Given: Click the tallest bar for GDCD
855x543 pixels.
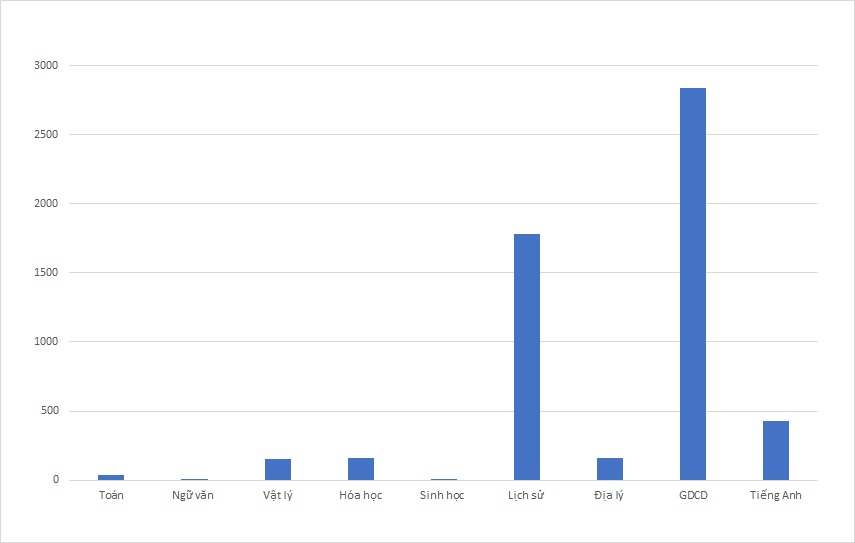Looking at the screenshot, I should (x=692, y=284).
